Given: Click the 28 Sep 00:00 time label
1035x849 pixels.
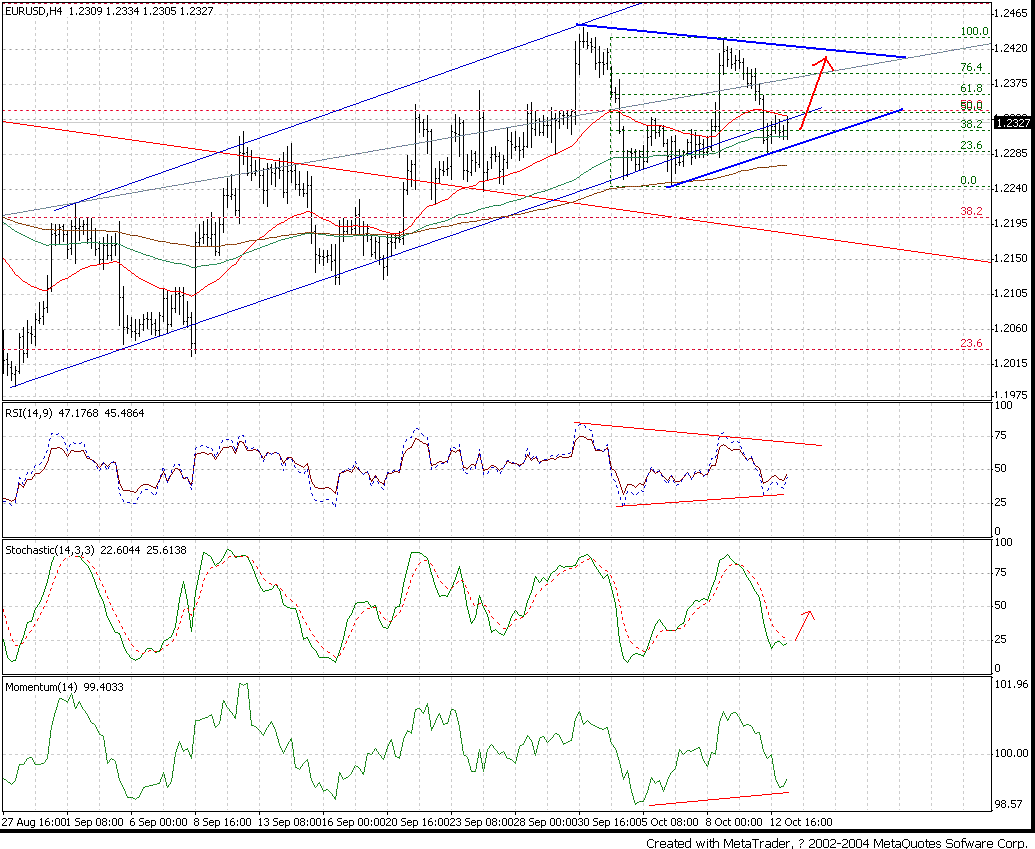Looking at the screenshot, I should click(544, 823).
